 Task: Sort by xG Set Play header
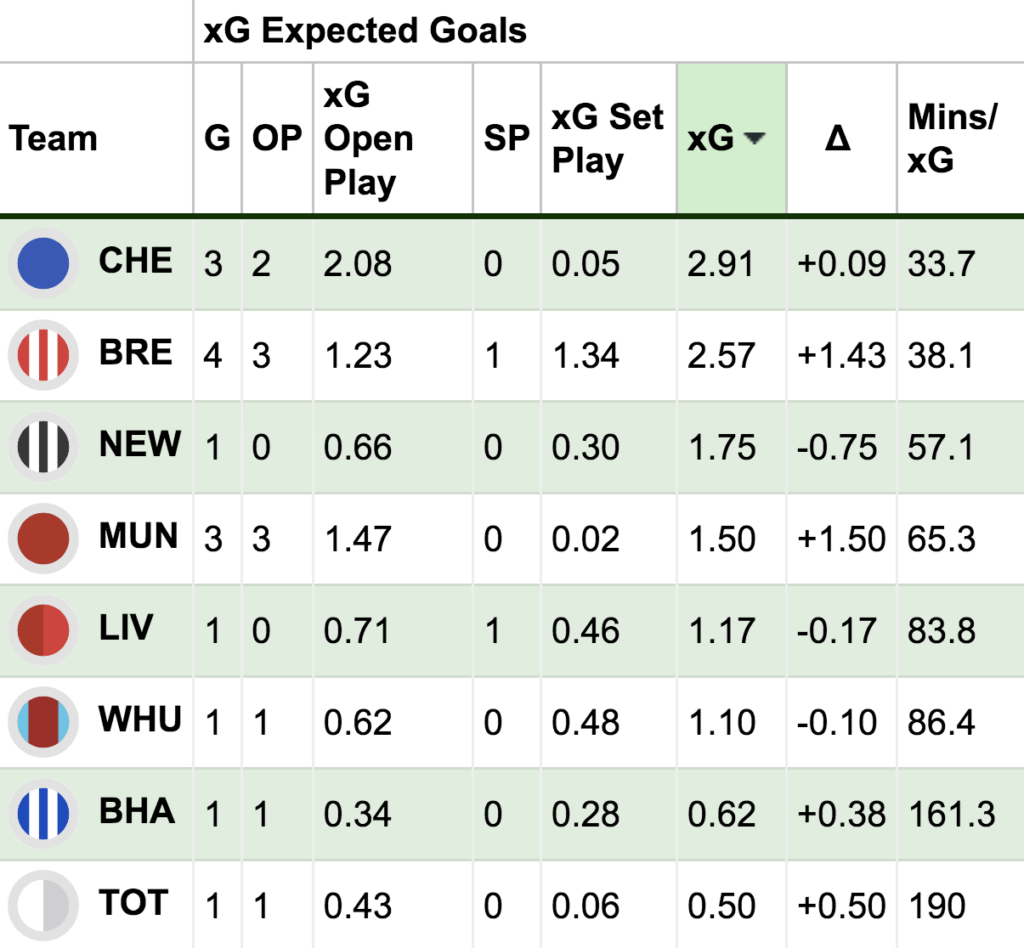click(x=607, y=139)
